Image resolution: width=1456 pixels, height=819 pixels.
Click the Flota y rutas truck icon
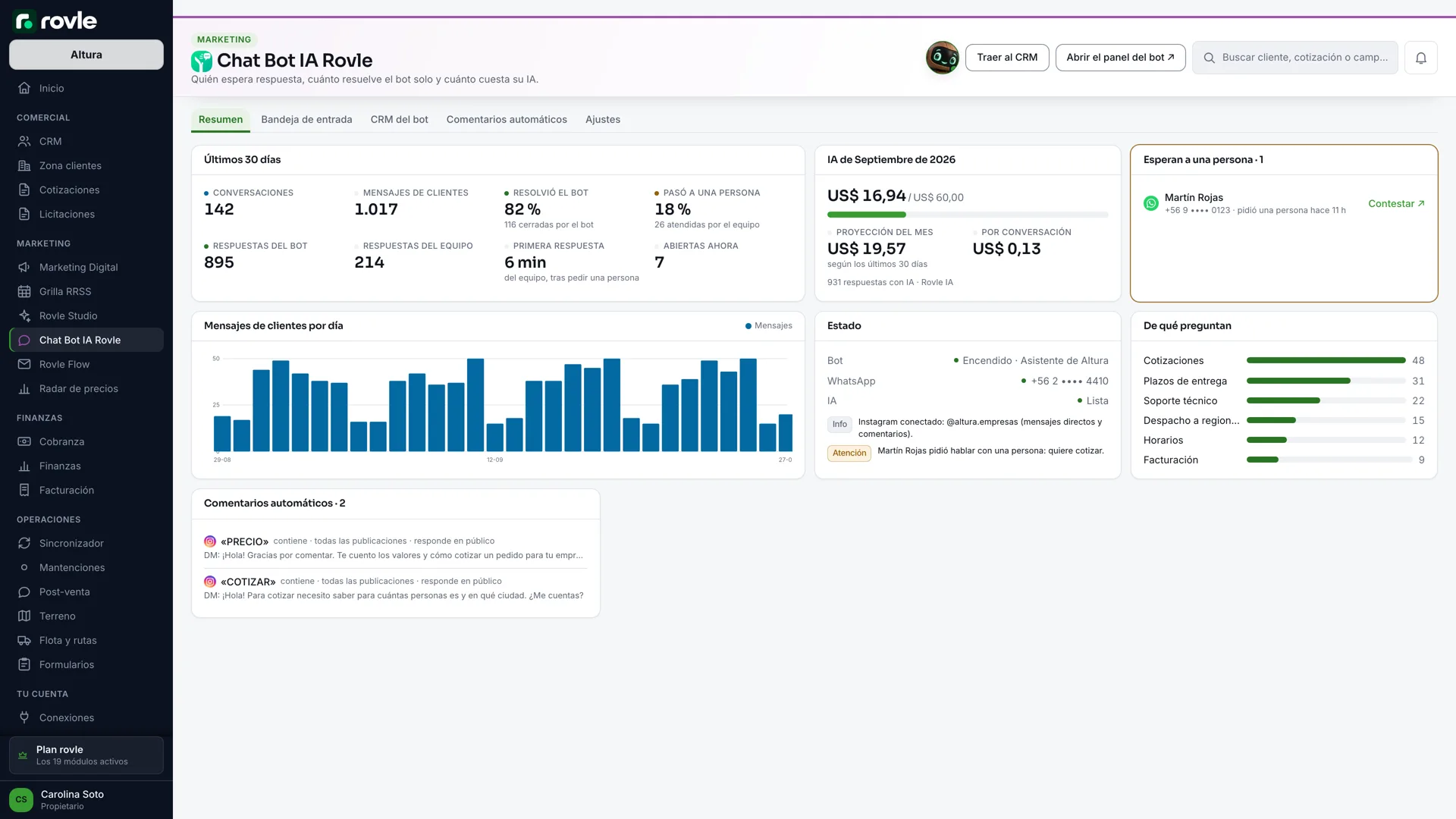pos(24,640)
